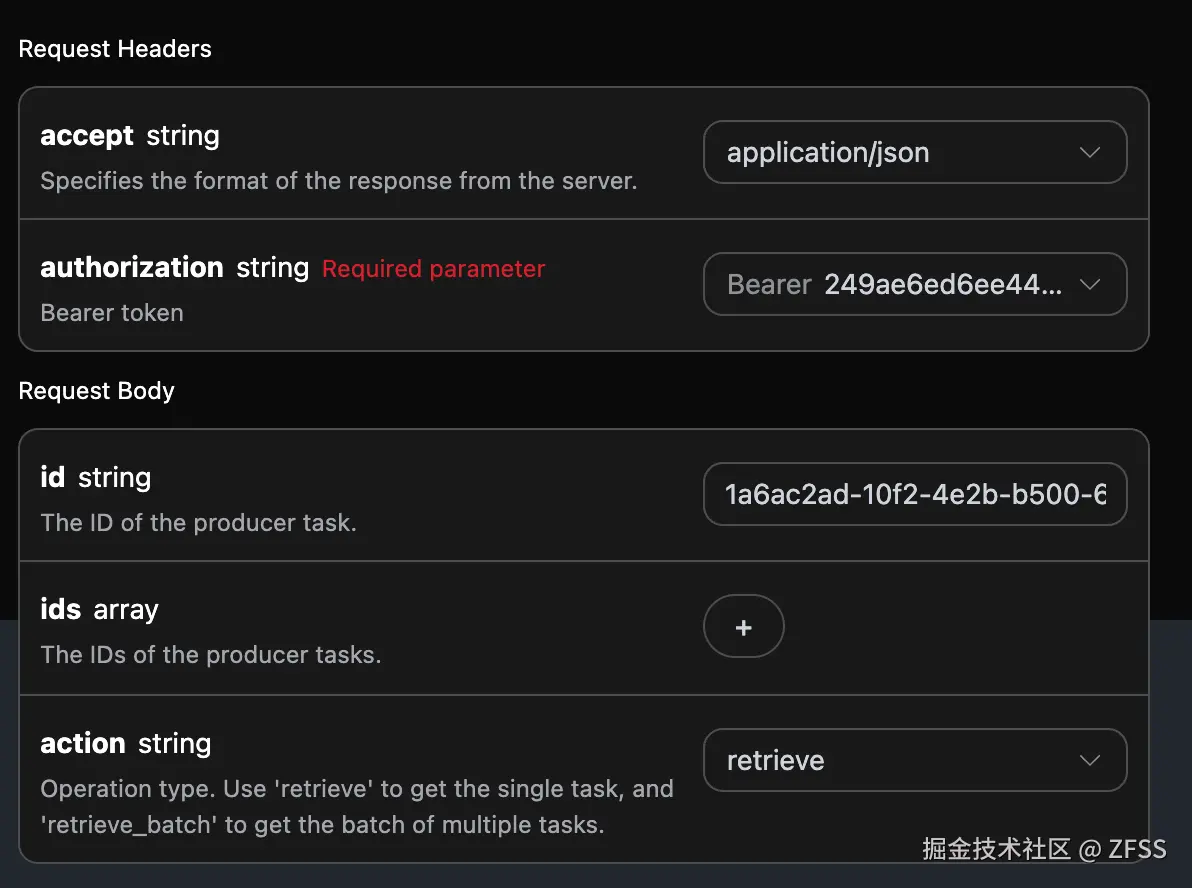Screen dimensions: 1192x888
Task: Click the Operation type description text
Action: (356, 807)
